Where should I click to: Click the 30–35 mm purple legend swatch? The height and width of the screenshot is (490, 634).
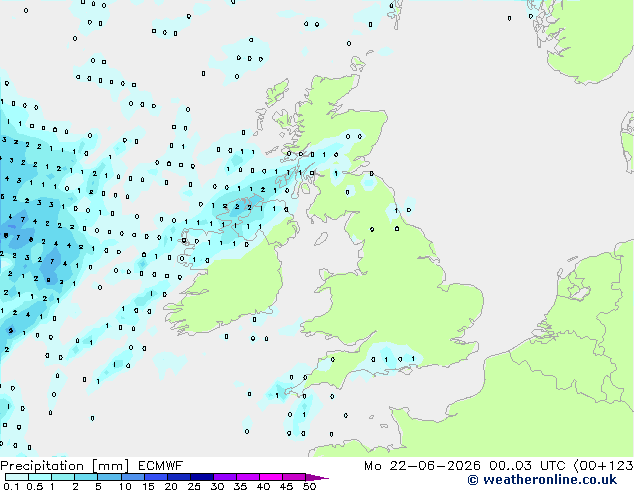[x=224, y=477]
